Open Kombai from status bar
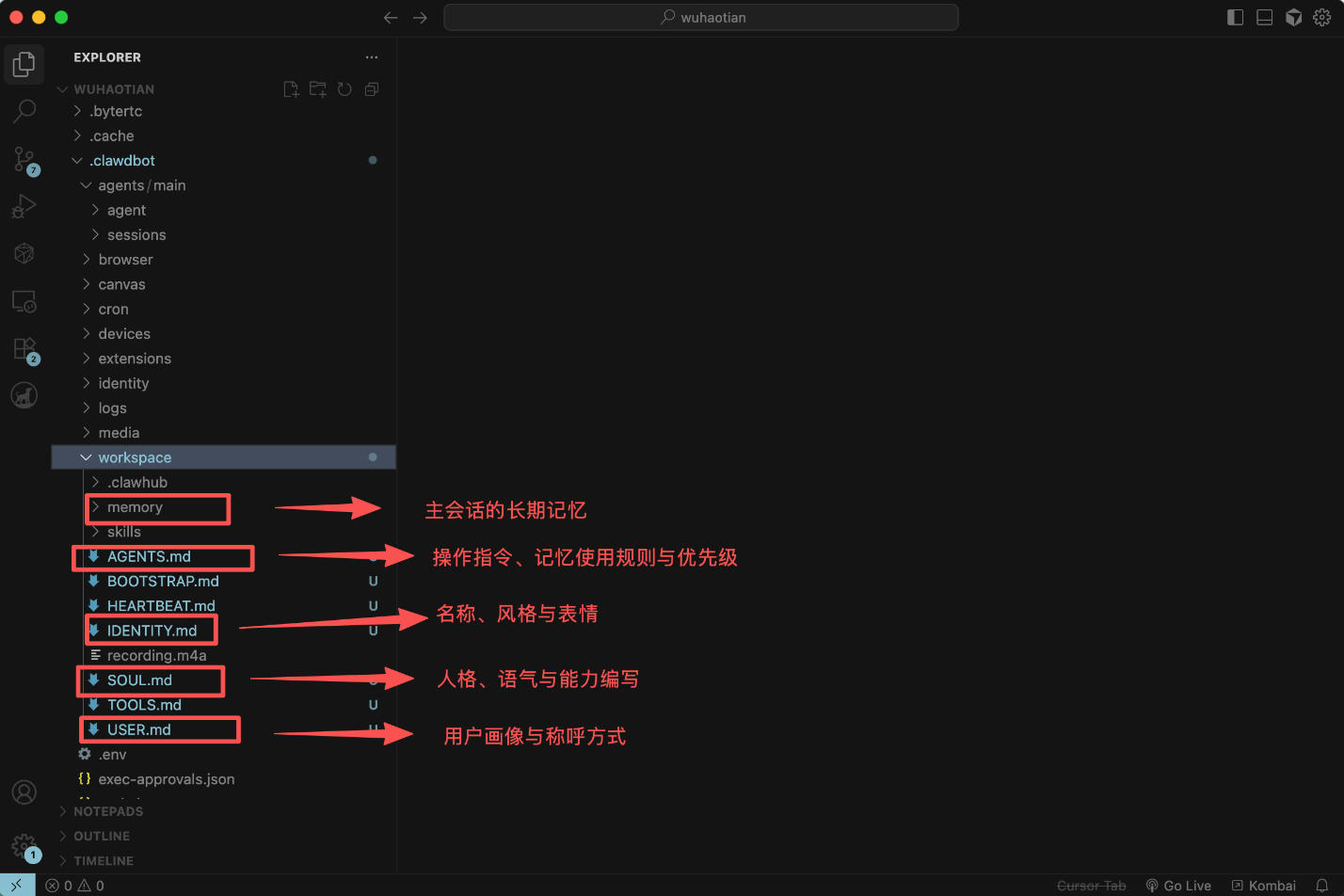This screenshot has height=896, width=1344. [1264, 886]
